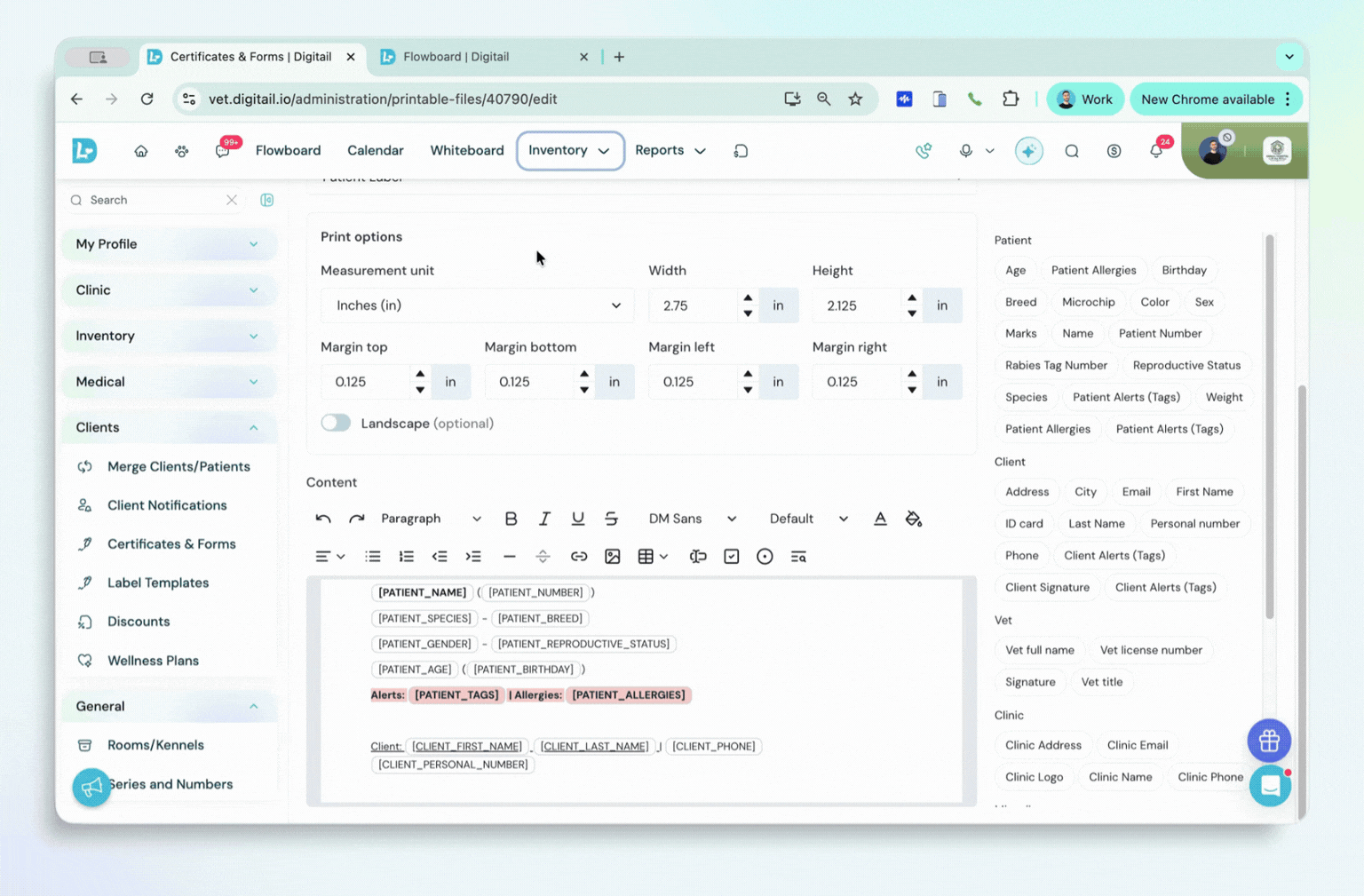1364x896 pixels.
Task: Expand the My Profile section
Action: click(169, 244)
